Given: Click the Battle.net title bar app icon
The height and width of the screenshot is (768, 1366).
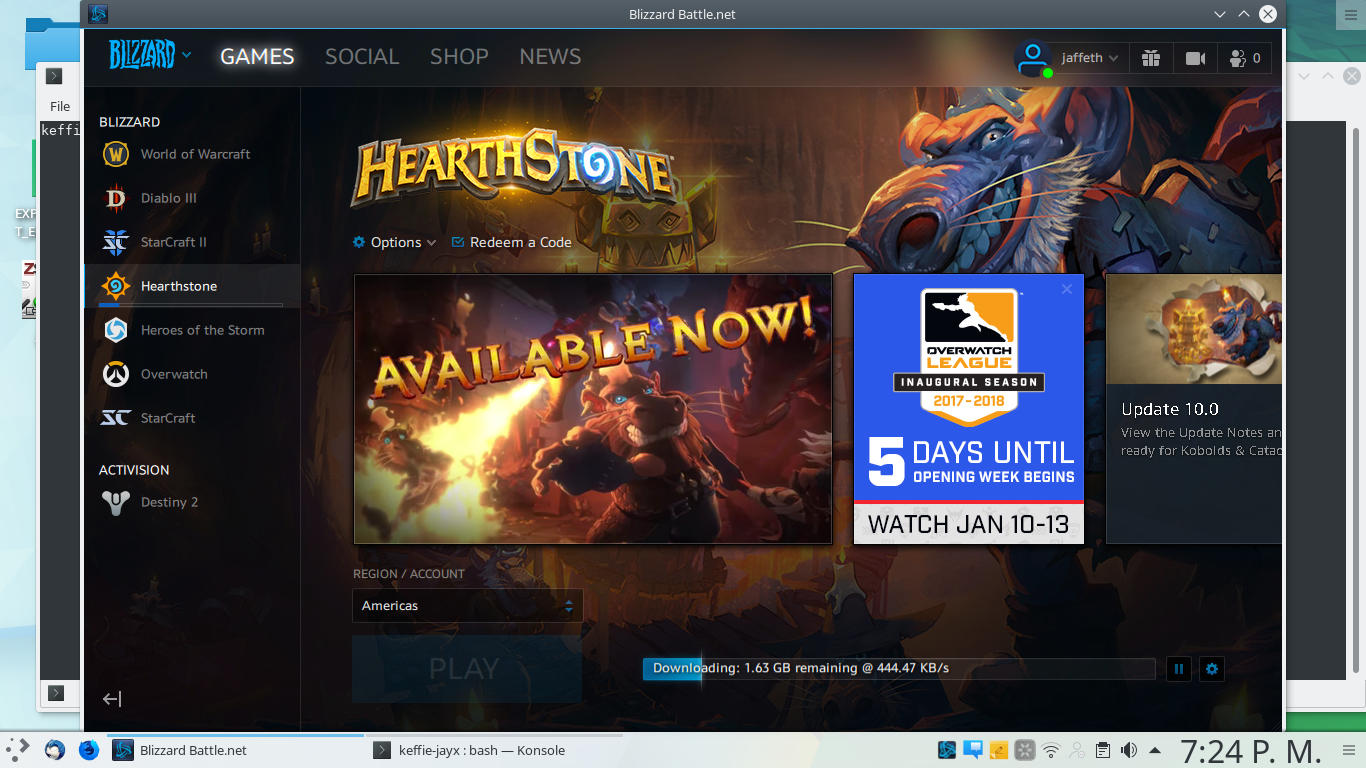Looking at the screenshot, I should [x=98, y=14].
